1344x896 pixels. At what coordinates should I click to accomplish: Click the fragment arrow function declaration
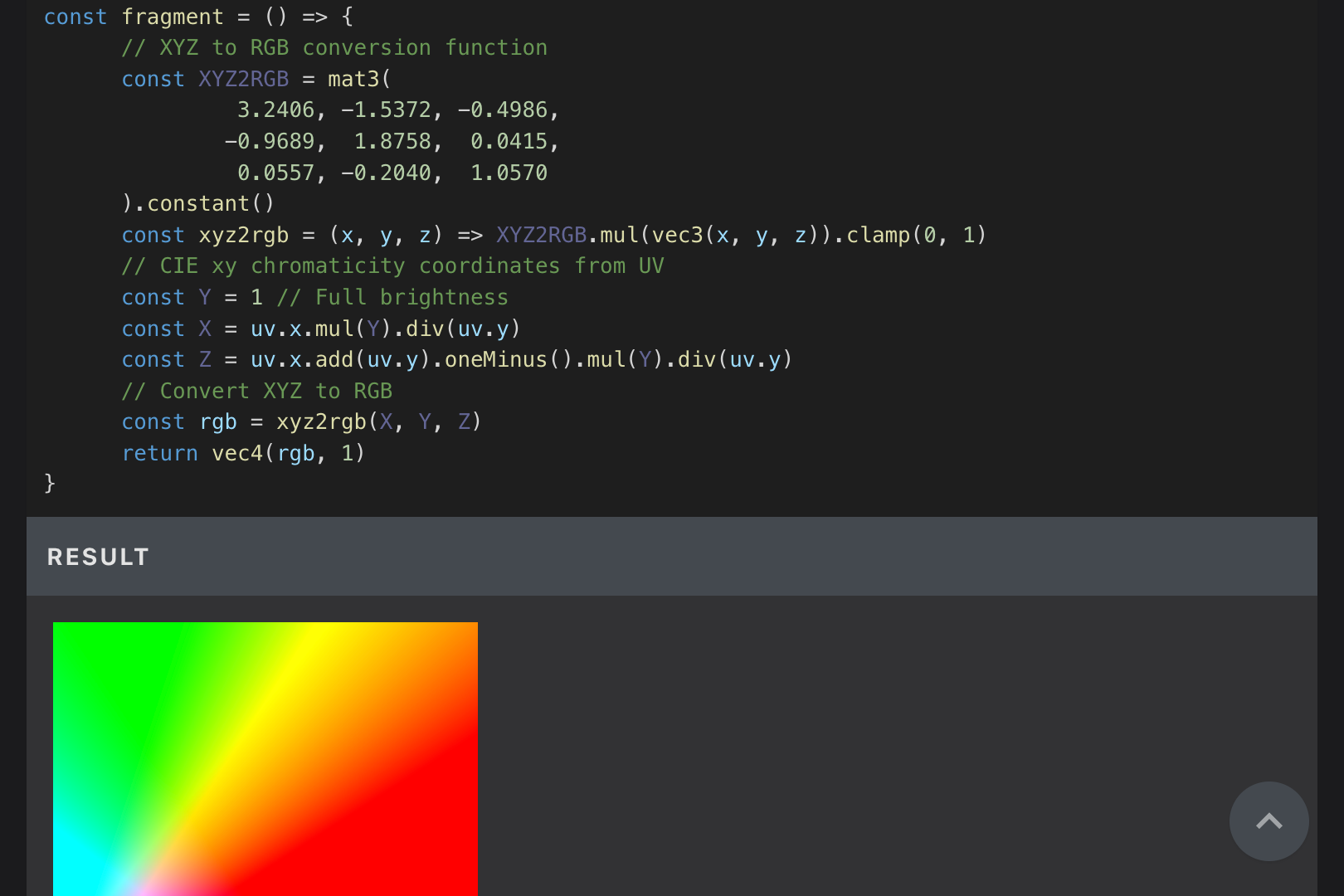[174, 16]
